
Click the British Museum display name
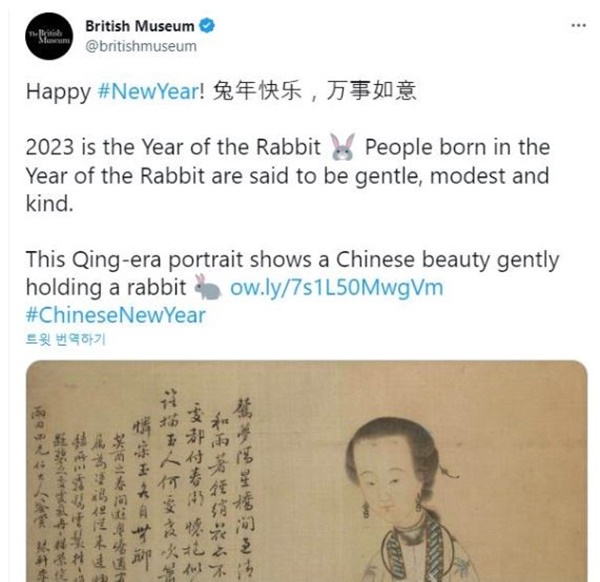(x=140, y=26)
